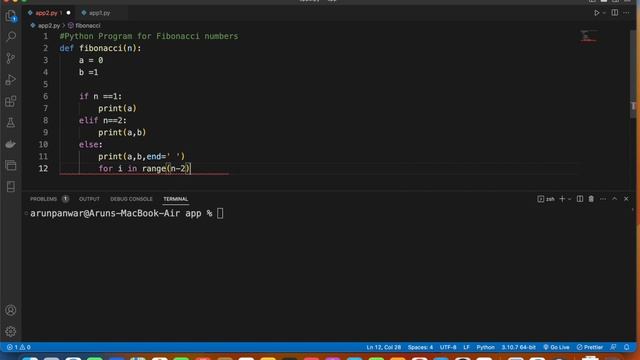The width and height of the screenshot is (640, 360).
Task: Open the Debug Console tab
Action: click(131, 199)
